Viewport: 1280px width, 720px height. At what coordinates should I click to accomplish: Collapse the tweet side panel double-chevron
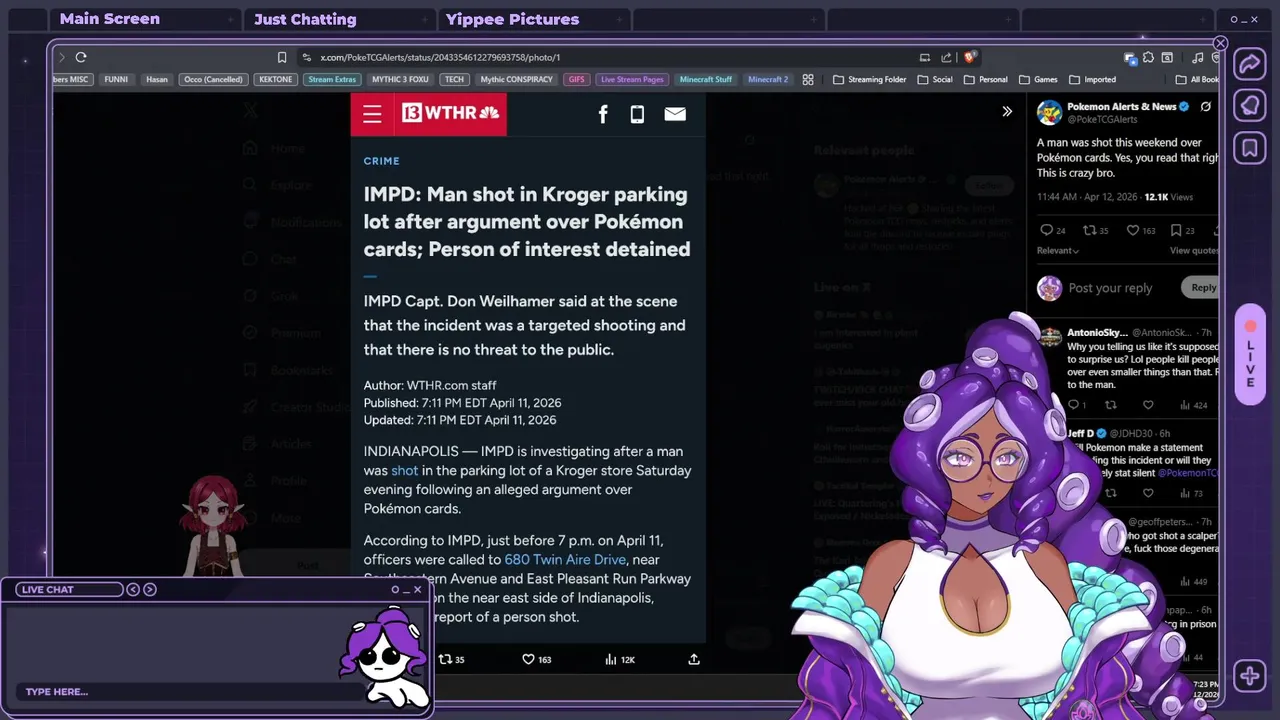click(1007, 111)
